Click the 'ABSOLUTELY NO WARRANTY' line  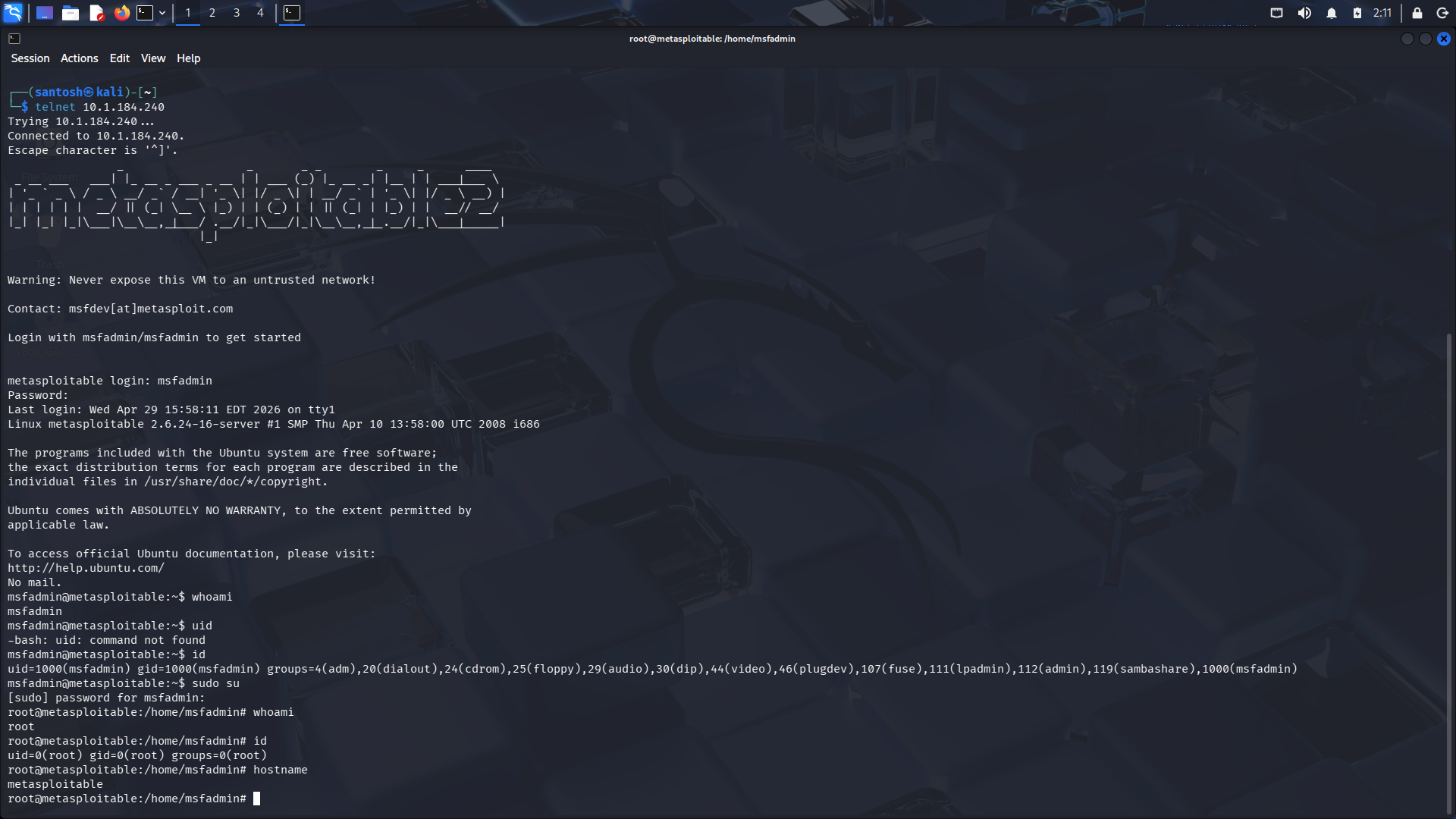click(x=240, y=511)
